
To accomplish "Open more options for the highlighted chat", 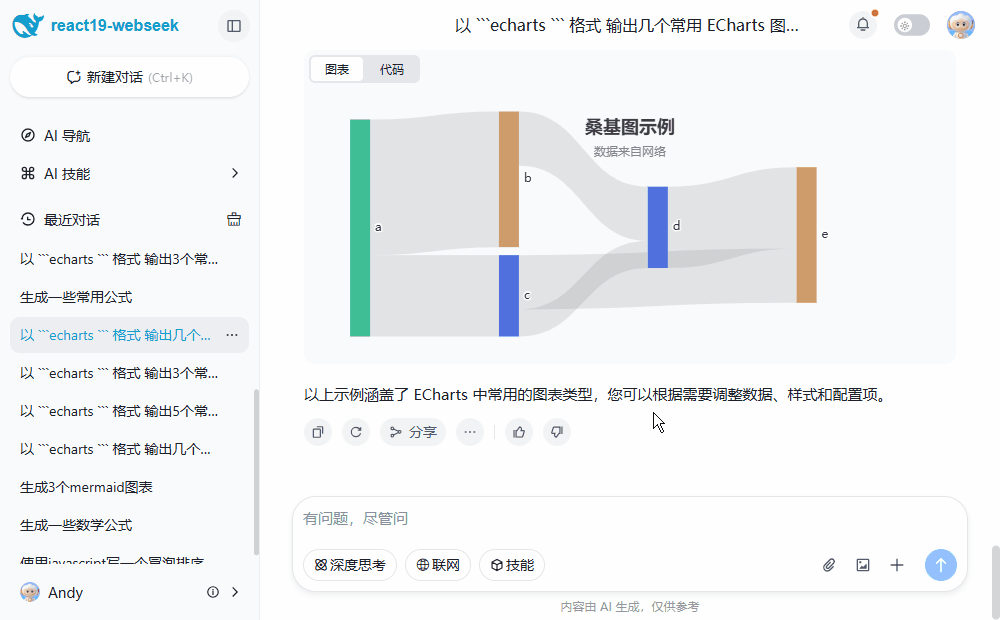I will coord(232,335).
